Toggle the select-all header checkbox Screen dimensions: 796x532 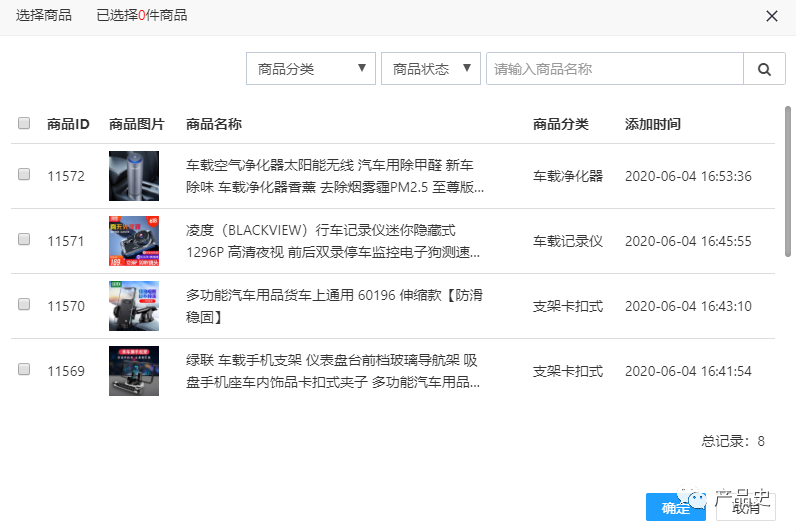click(24, 124)
